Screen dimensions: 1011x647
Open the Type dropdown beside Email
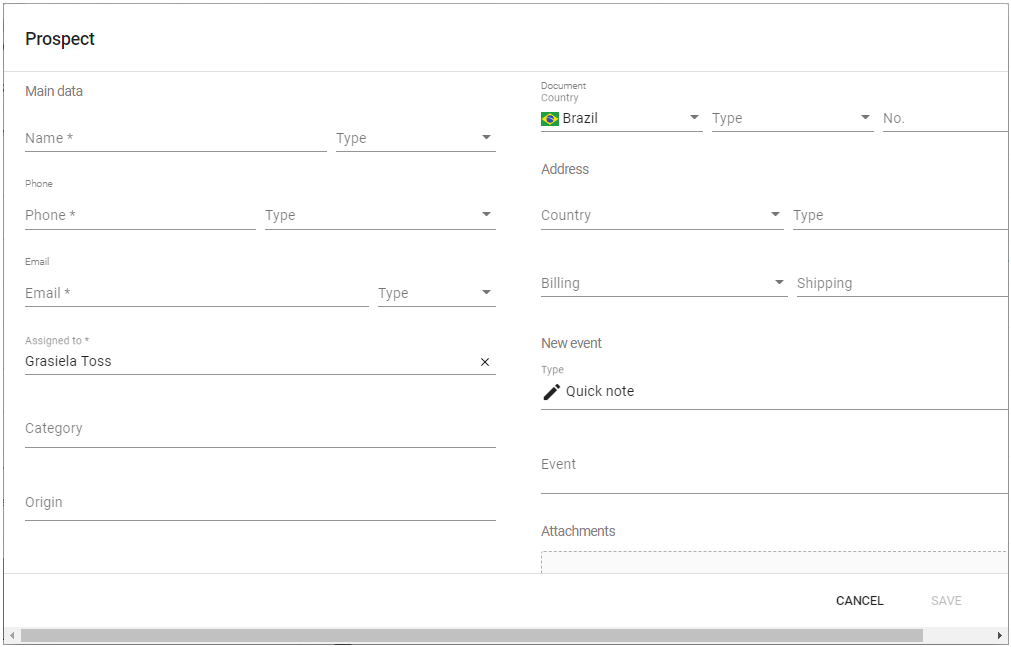coord(437,294)
